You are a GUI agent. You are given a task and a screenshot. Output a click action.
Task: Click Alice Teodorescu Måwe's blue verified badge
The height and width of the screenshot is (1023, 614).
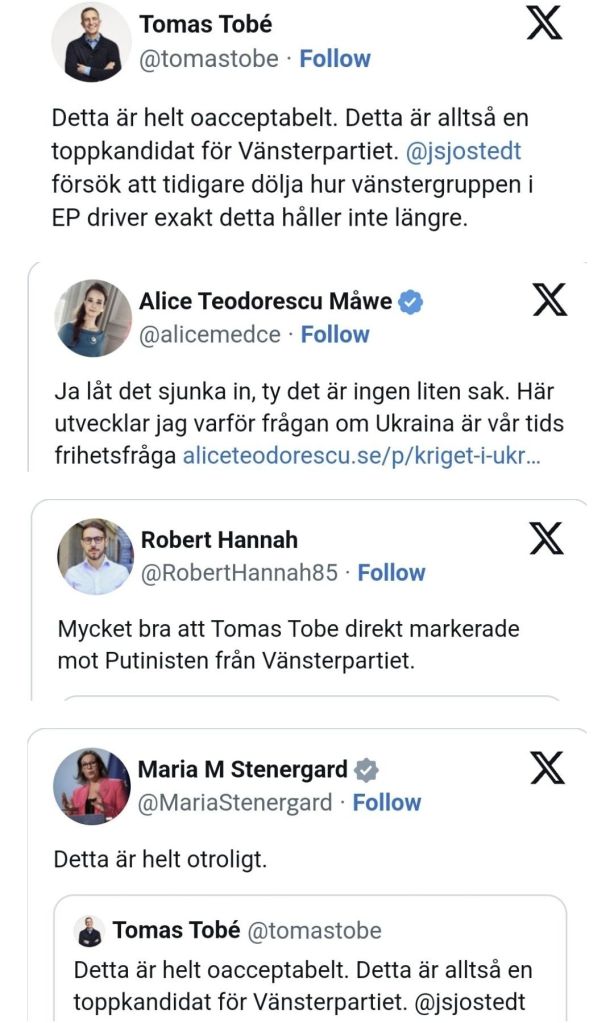coord(411,302)
